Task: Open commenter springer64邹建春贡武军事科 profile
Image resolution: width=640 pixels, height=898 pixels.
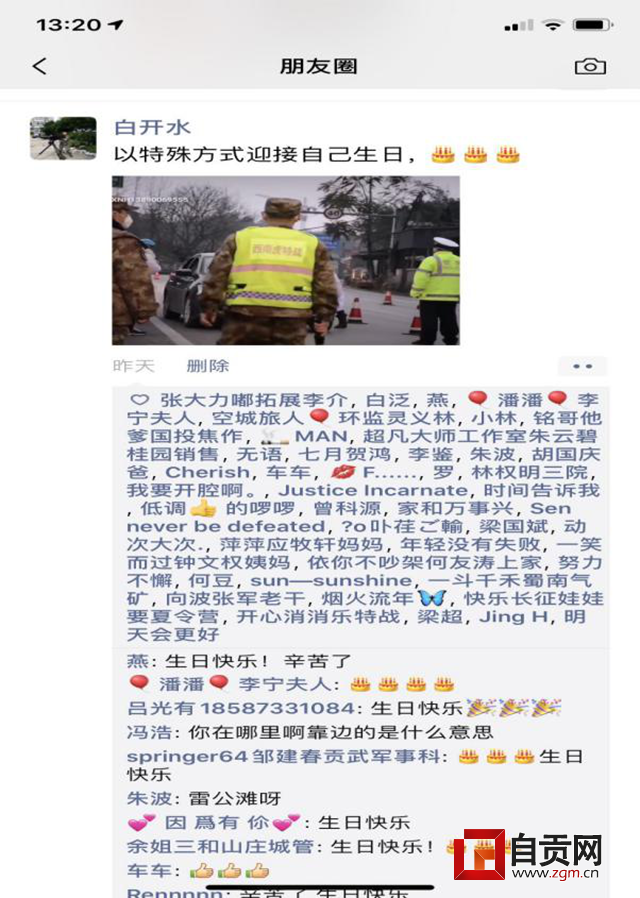Action: [283, 757]
